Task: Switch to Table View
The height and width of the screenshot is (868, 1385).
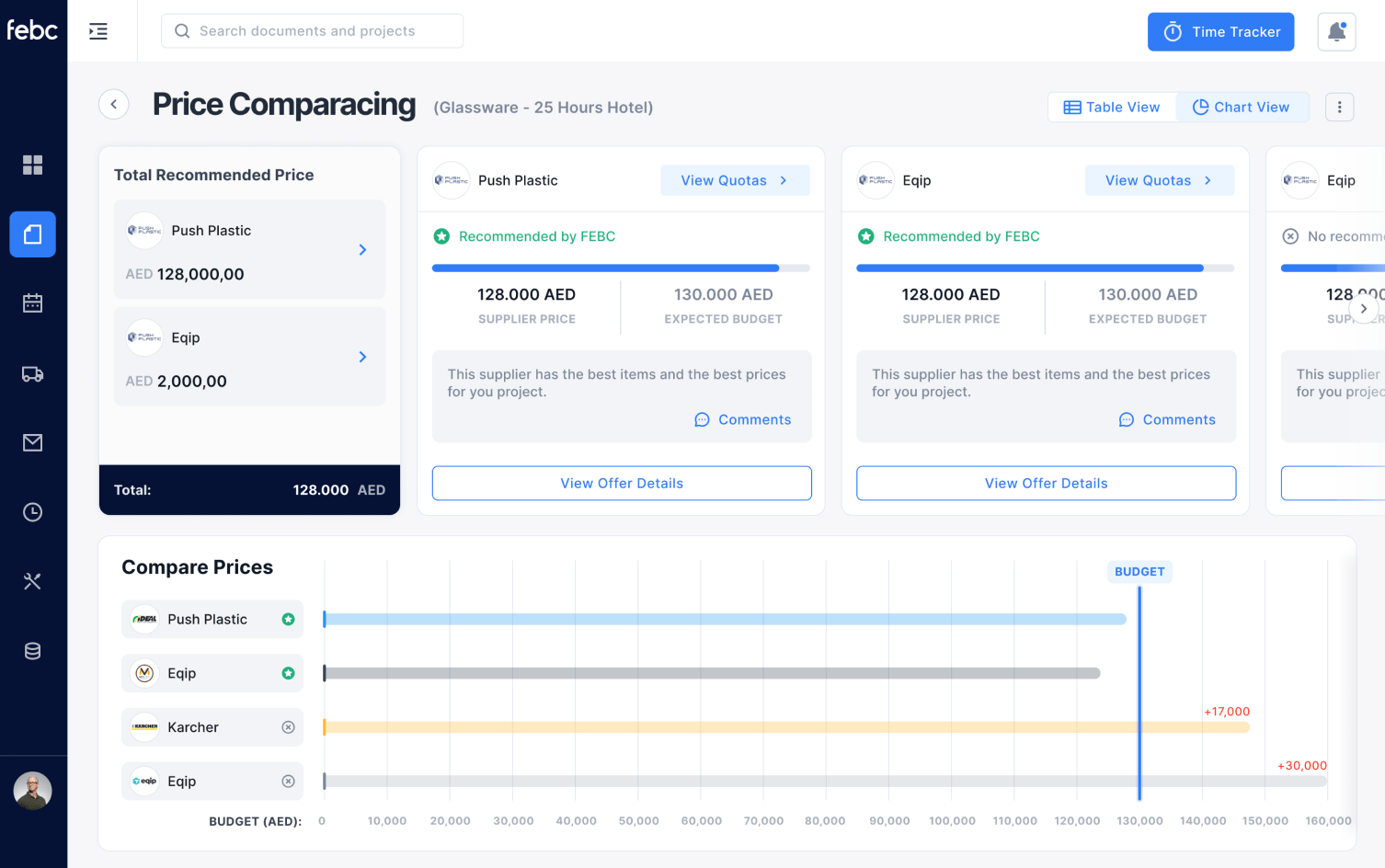Action: (1112, 108)
